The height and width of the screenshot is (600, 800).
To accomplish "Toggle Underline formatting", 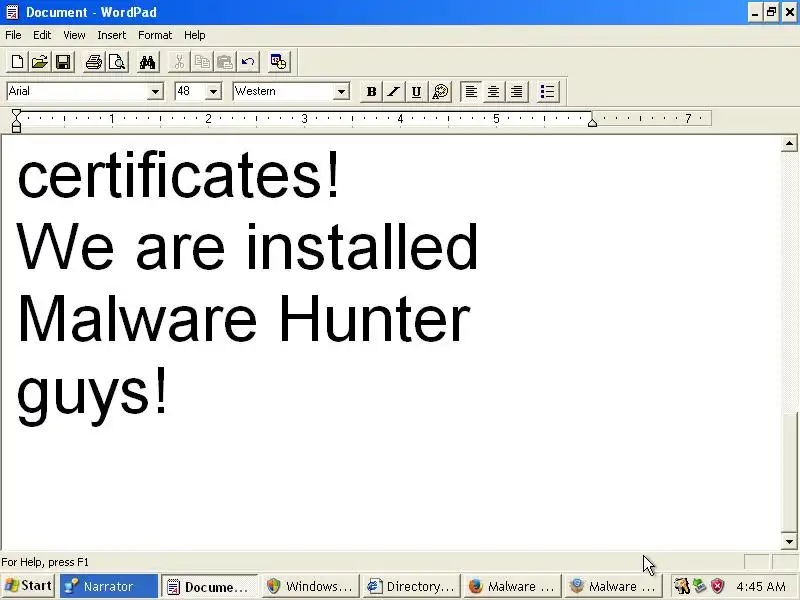I will (416, 92).
